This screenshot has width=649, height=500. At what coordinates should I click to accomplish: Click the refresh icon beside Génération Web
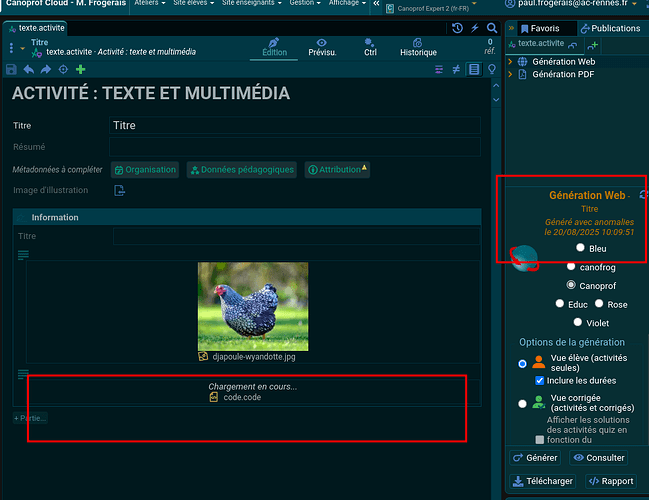pyautogui.click(x=643, y=195)
